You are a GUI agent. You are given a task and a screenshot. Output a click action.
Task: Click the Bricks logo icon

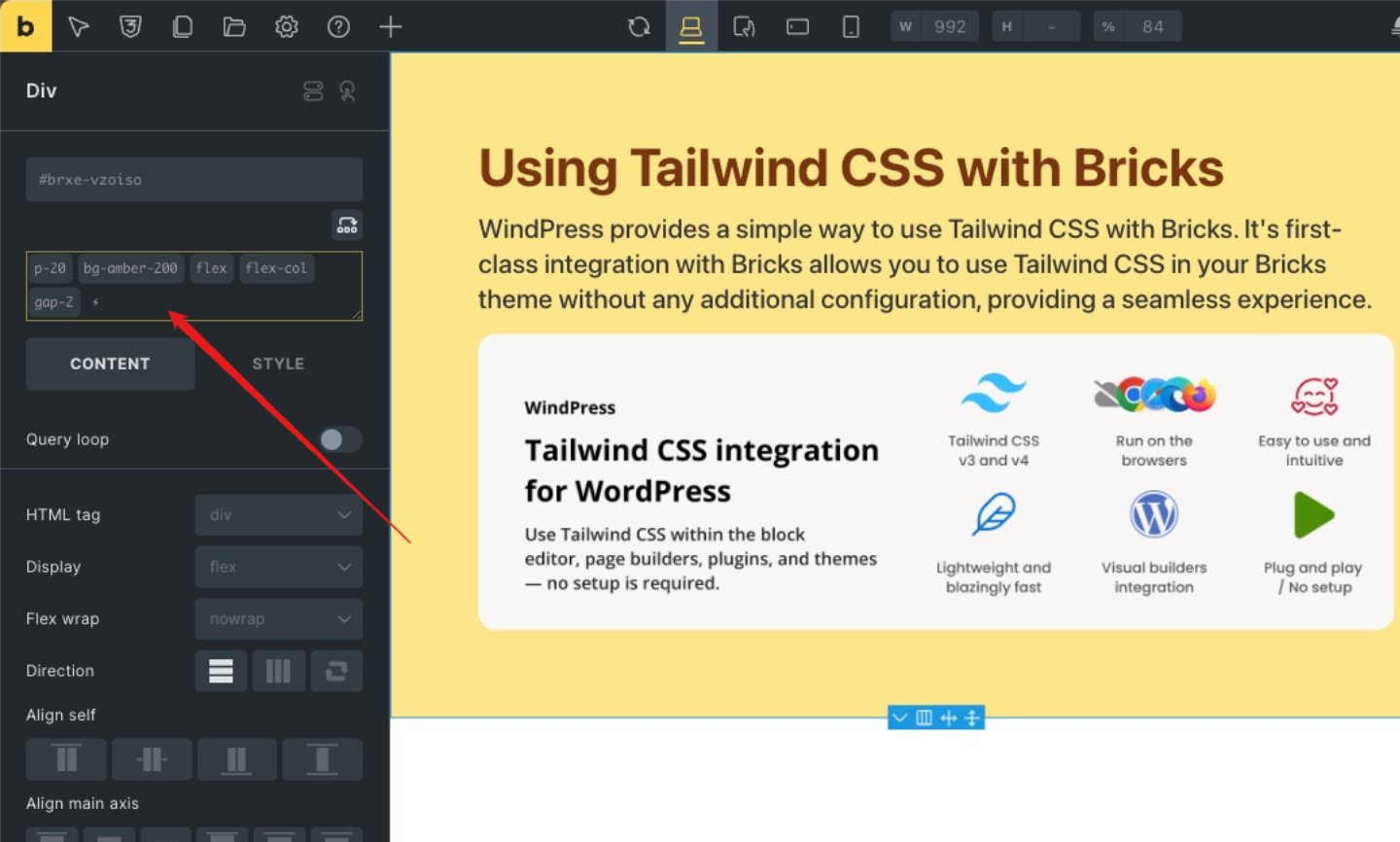25,26
